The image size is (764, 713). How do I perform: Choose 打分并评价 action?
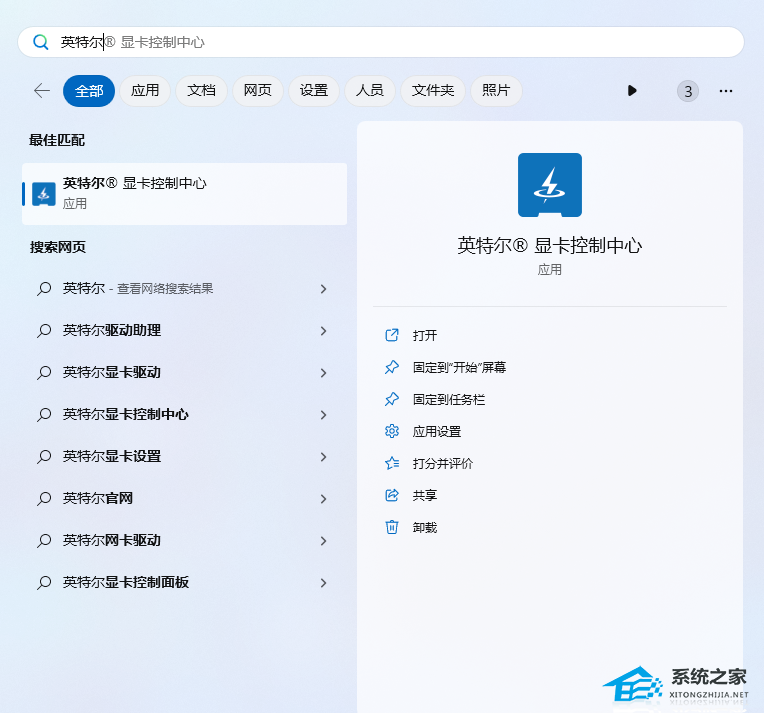[443, 463]
